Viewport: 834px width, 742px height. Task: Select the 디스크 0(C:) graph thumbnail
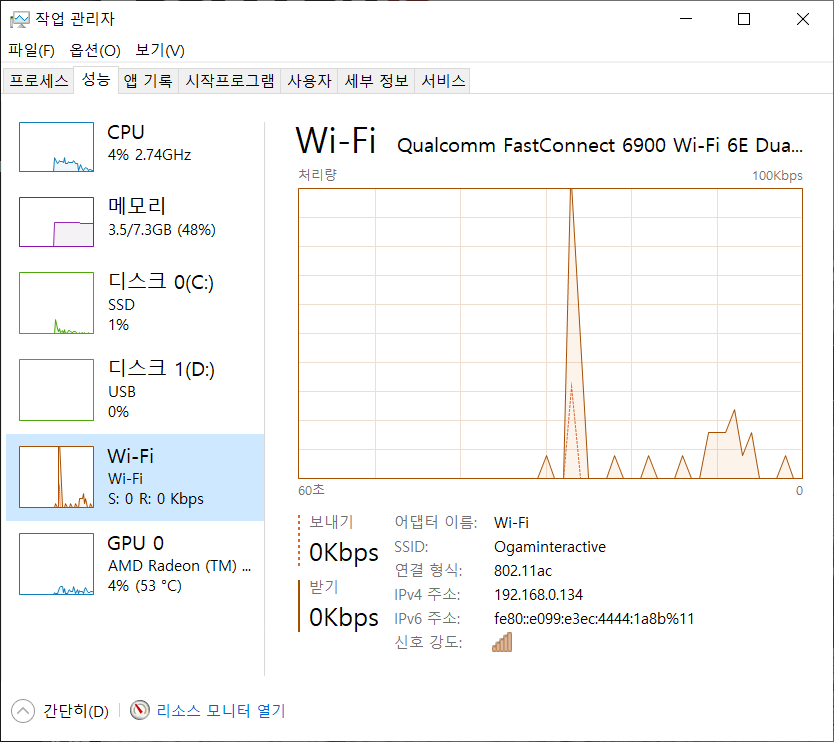coord(56,303)
